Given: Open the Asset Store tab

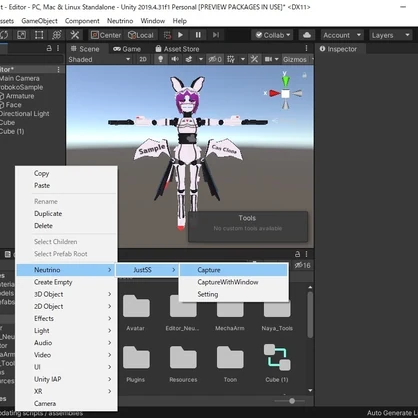Looking at the screenshot, I should (x=177, y=49).
